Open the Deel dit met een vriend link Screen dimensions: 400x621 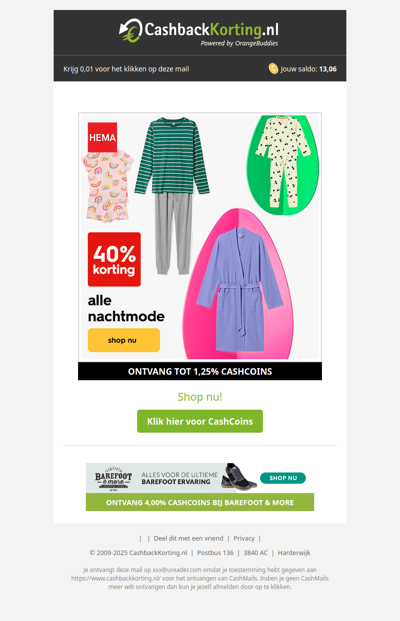point(189,538)
